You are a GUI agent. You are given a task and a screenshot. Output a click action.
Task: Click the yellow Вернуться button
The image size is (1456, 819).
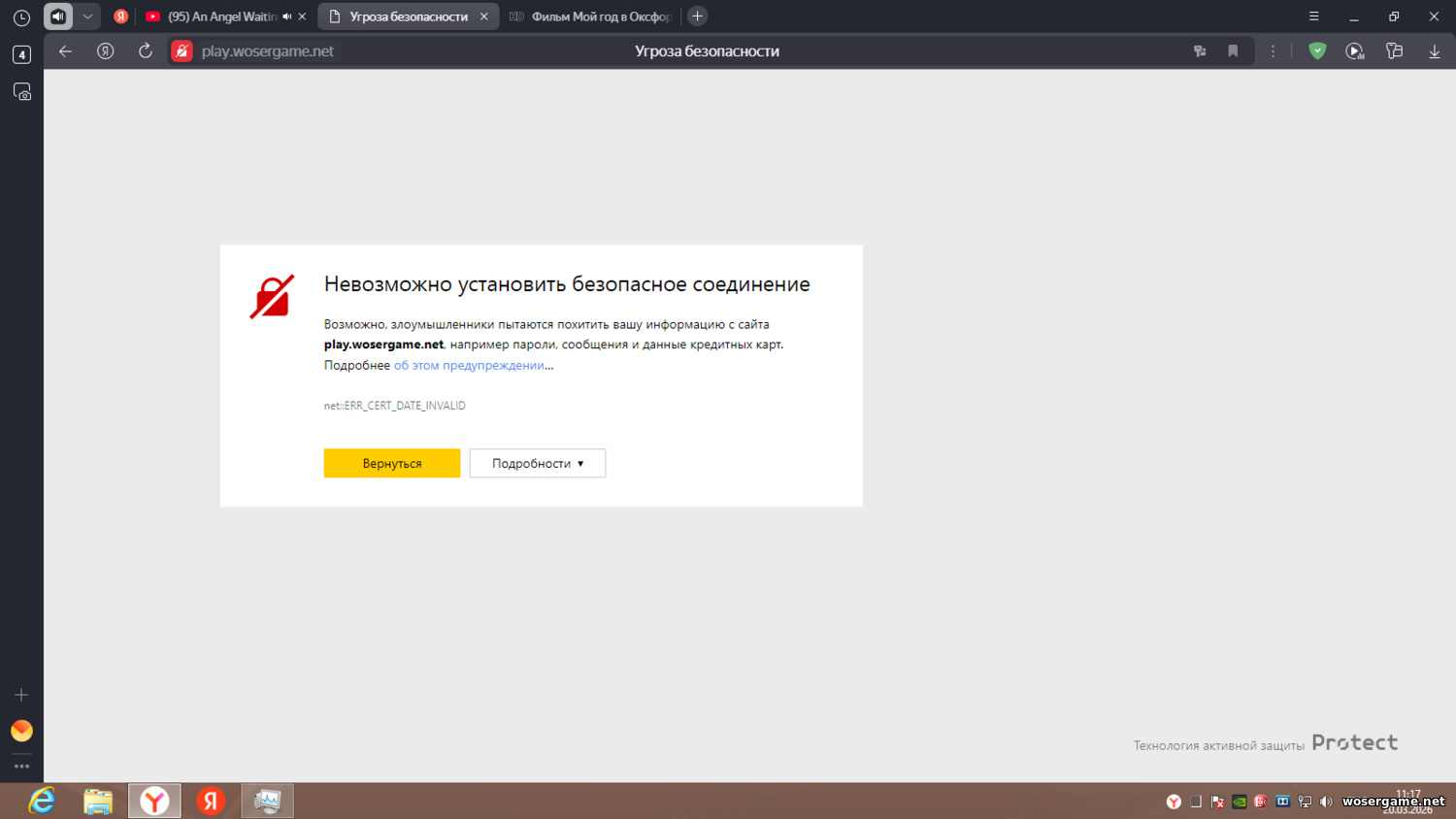[391, 463]
